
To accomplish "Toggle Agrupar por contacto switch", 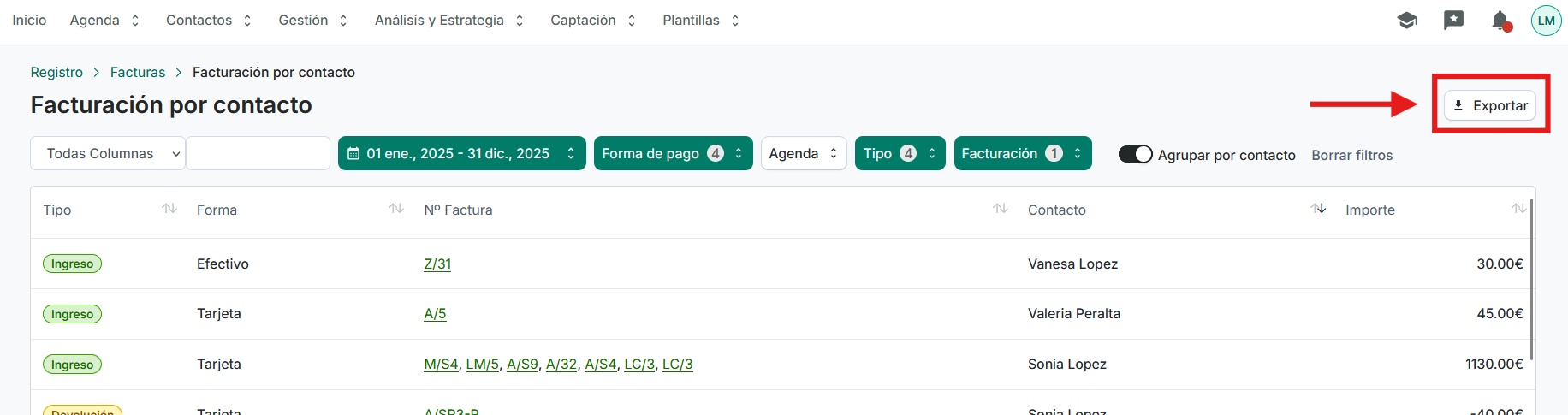I will pos(1135,154).
